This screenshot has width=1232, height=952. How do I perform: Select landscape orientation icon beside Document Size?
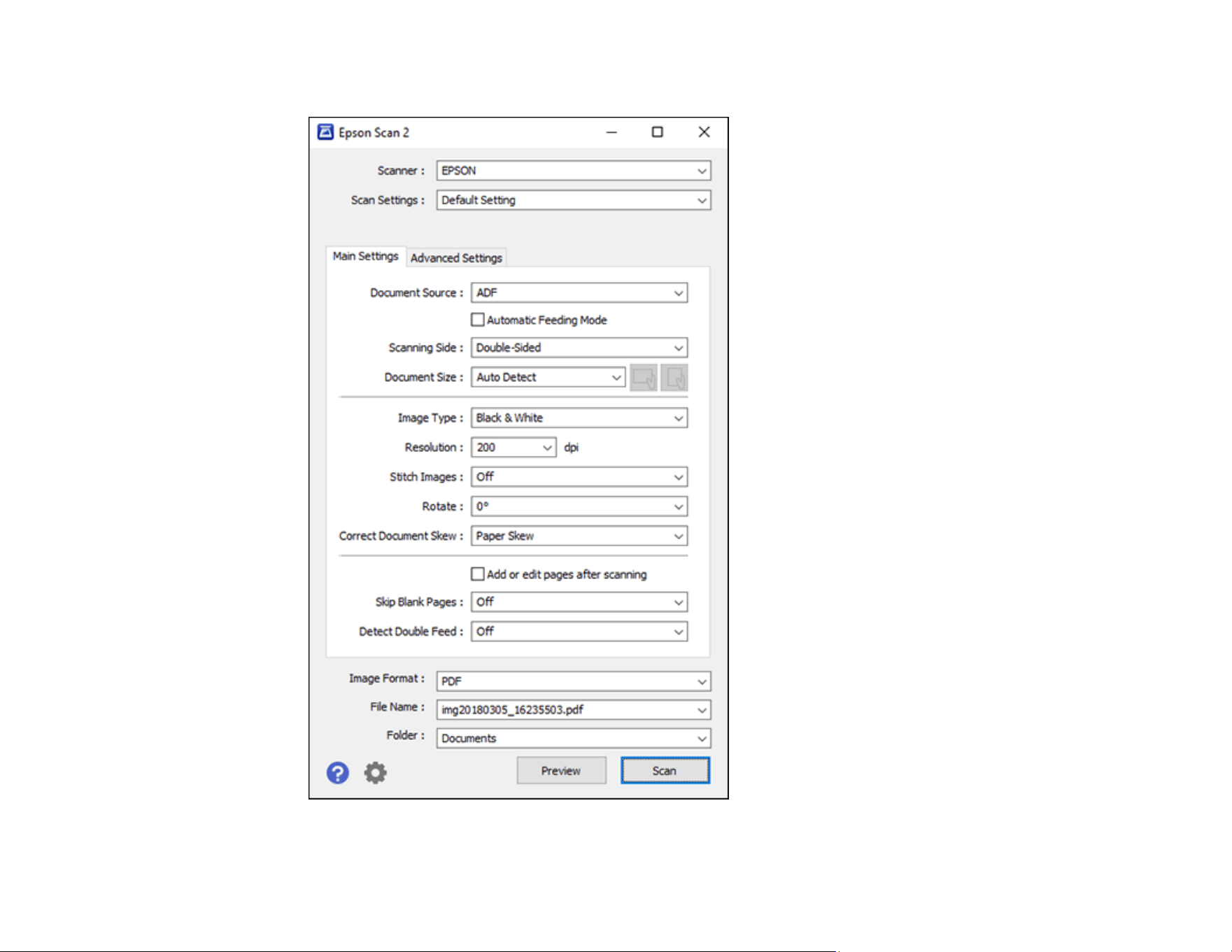644,378
